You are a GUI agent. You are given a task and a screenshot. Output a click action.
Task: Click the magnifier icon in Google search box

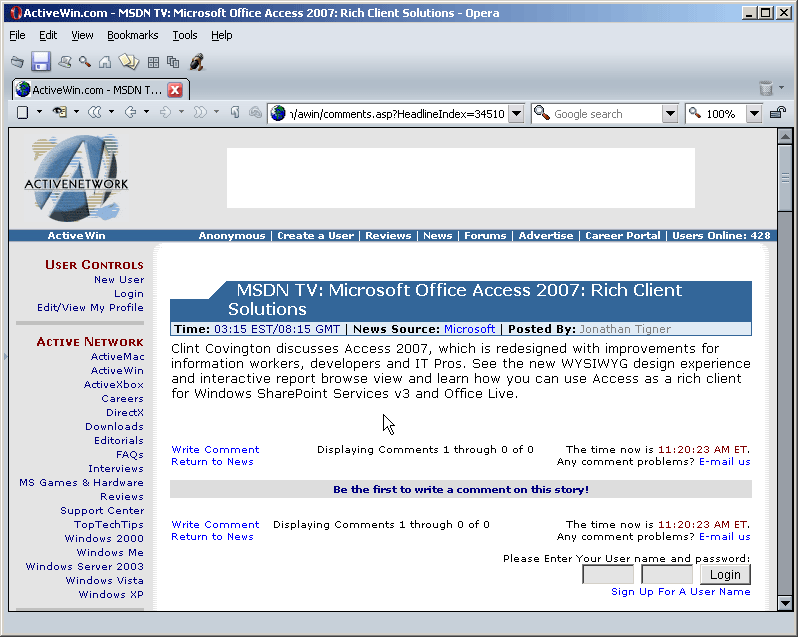pos(542,113)
